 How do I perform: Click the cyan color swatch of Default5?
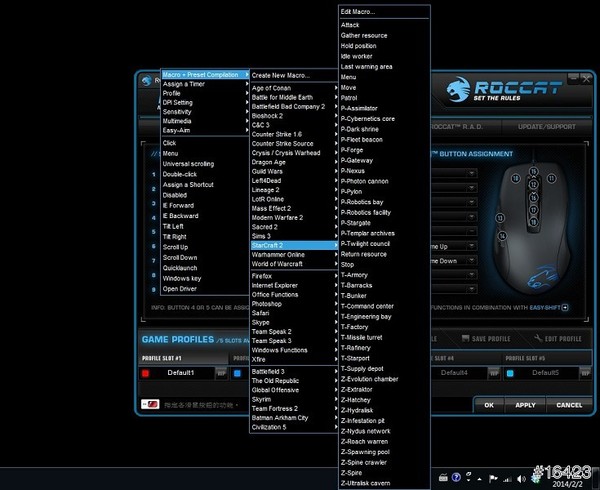click(x=510, y=373)
